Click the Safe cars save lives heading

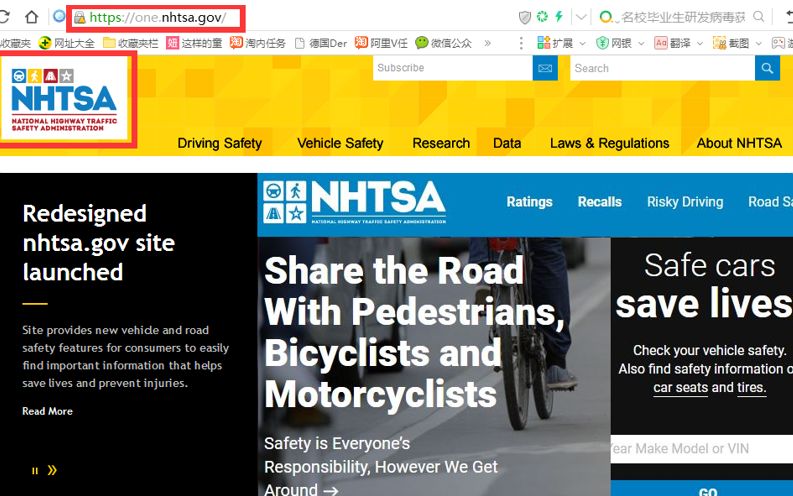(x=705, y=286)
